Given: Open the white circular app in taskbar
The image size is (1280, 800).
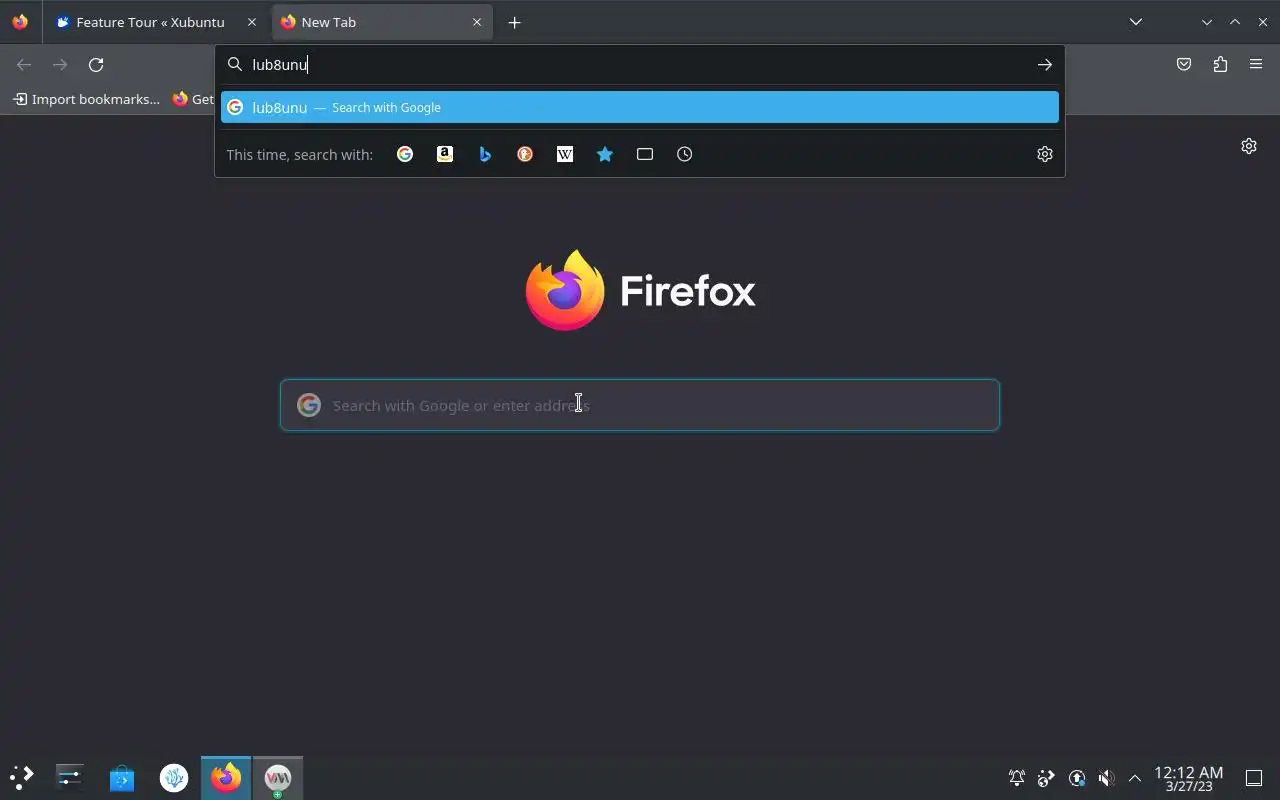Looking at the screenshot, I should (174, 777).
